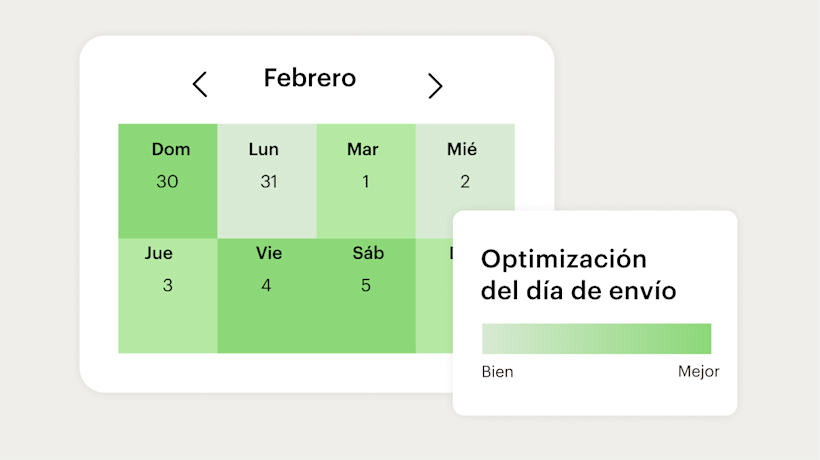This screenshot has width=820, height=460.
Task: Click the Dom weekday label
Action: (x=171, y=150)
